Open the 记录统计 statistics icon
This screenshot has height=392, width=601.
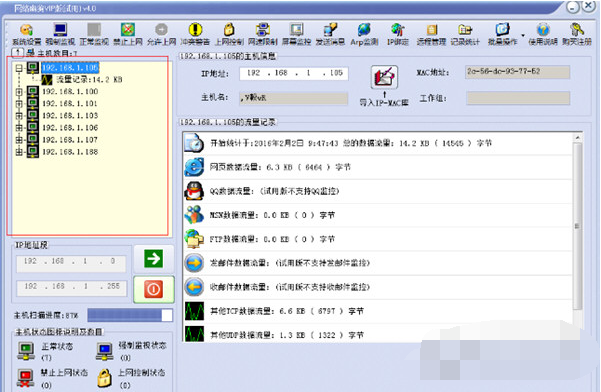465,30
